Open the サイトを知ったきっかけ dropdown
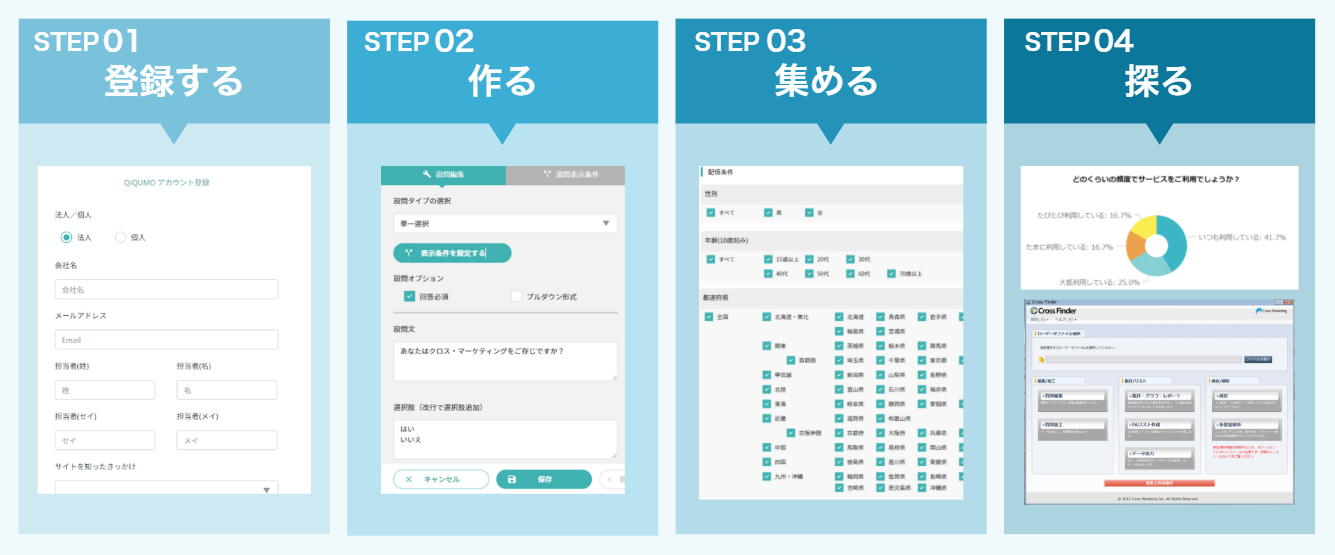The image size is (1335, 555). pos(166,488)
